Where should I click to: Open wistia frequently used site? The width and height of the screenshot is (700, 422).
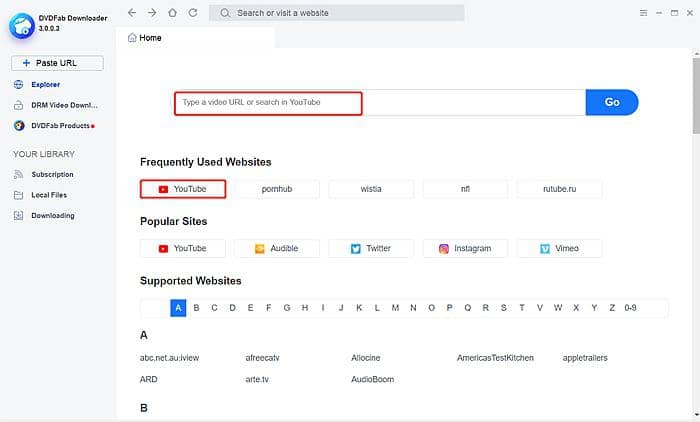click(x=371, y=189)
